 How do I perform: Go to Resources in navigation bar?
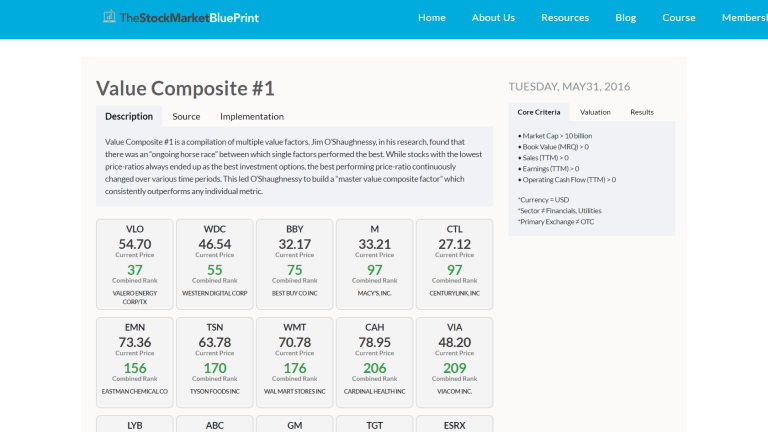coord(565,18)
